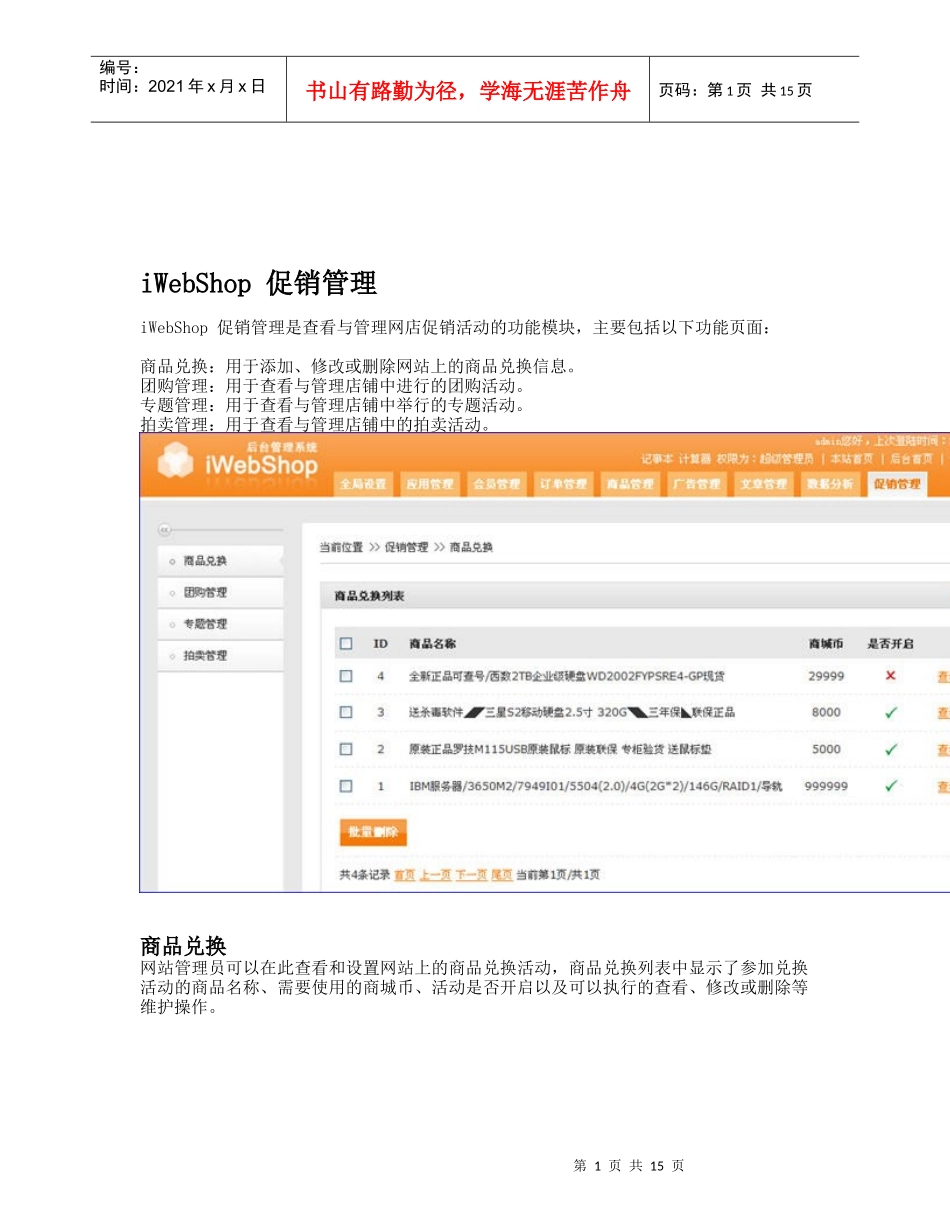950x1230 pixels.
Task: Click the 999999 商城币 value
Action: [826, 786]
